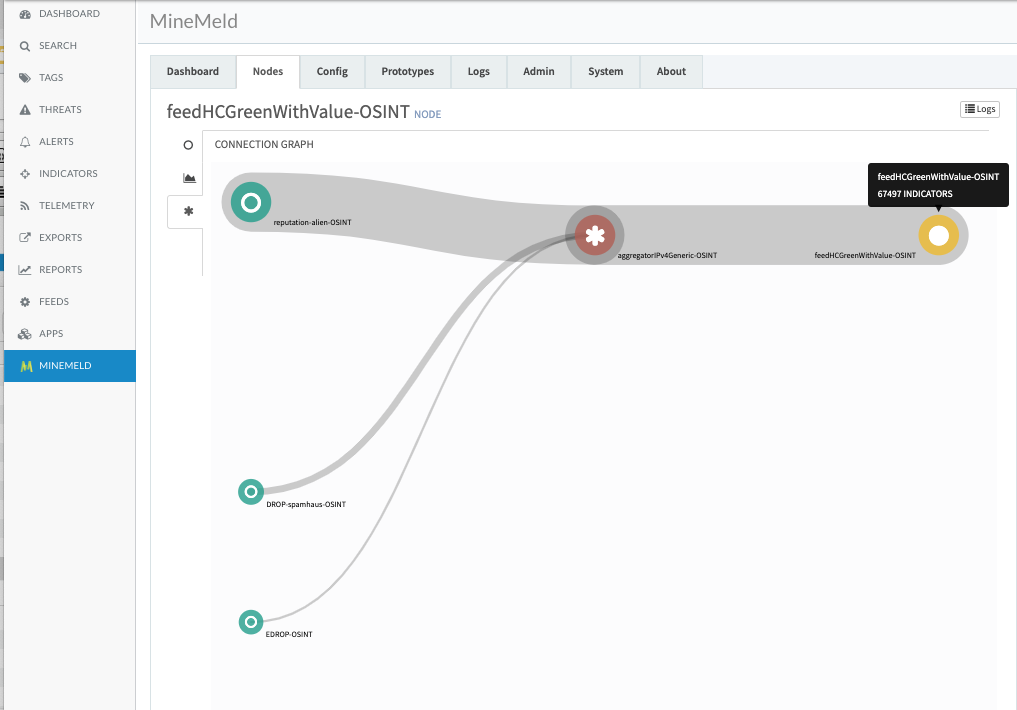Open the Config tab
The image size is (1017, 710).
pyautogui.click(x=332, y=71)
